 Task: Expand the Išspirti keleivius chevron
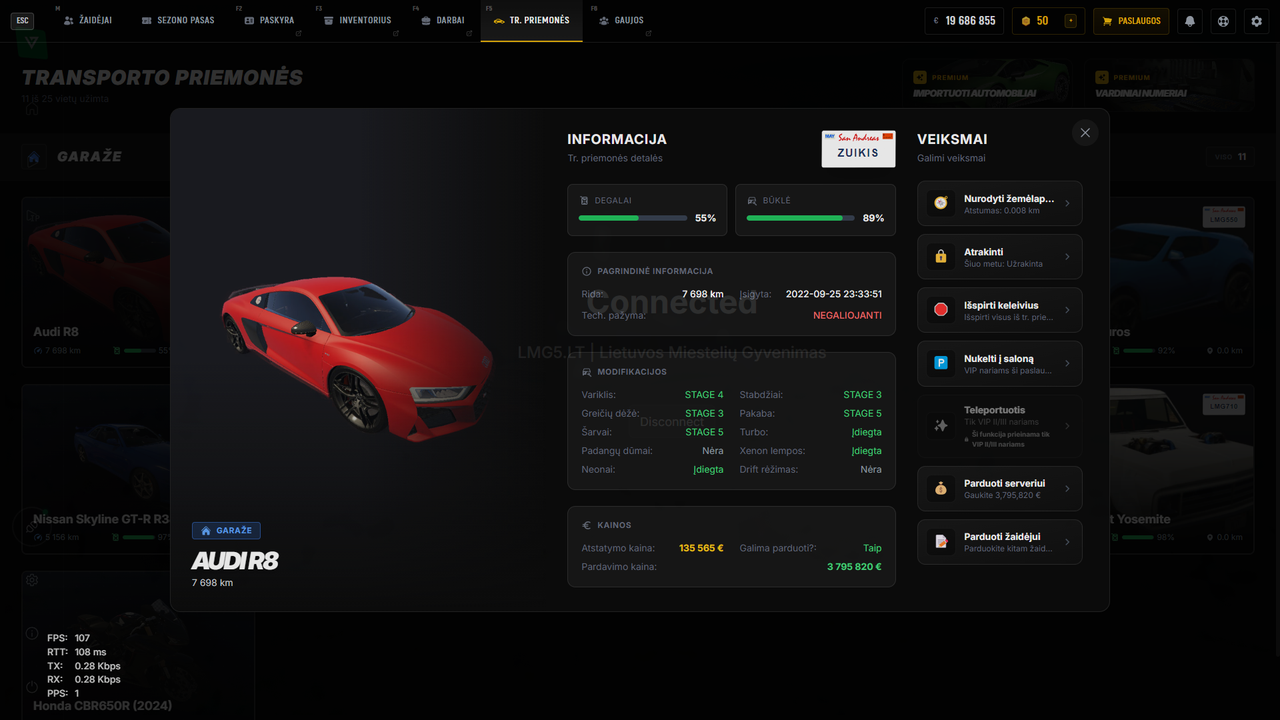pos(1067,310)
